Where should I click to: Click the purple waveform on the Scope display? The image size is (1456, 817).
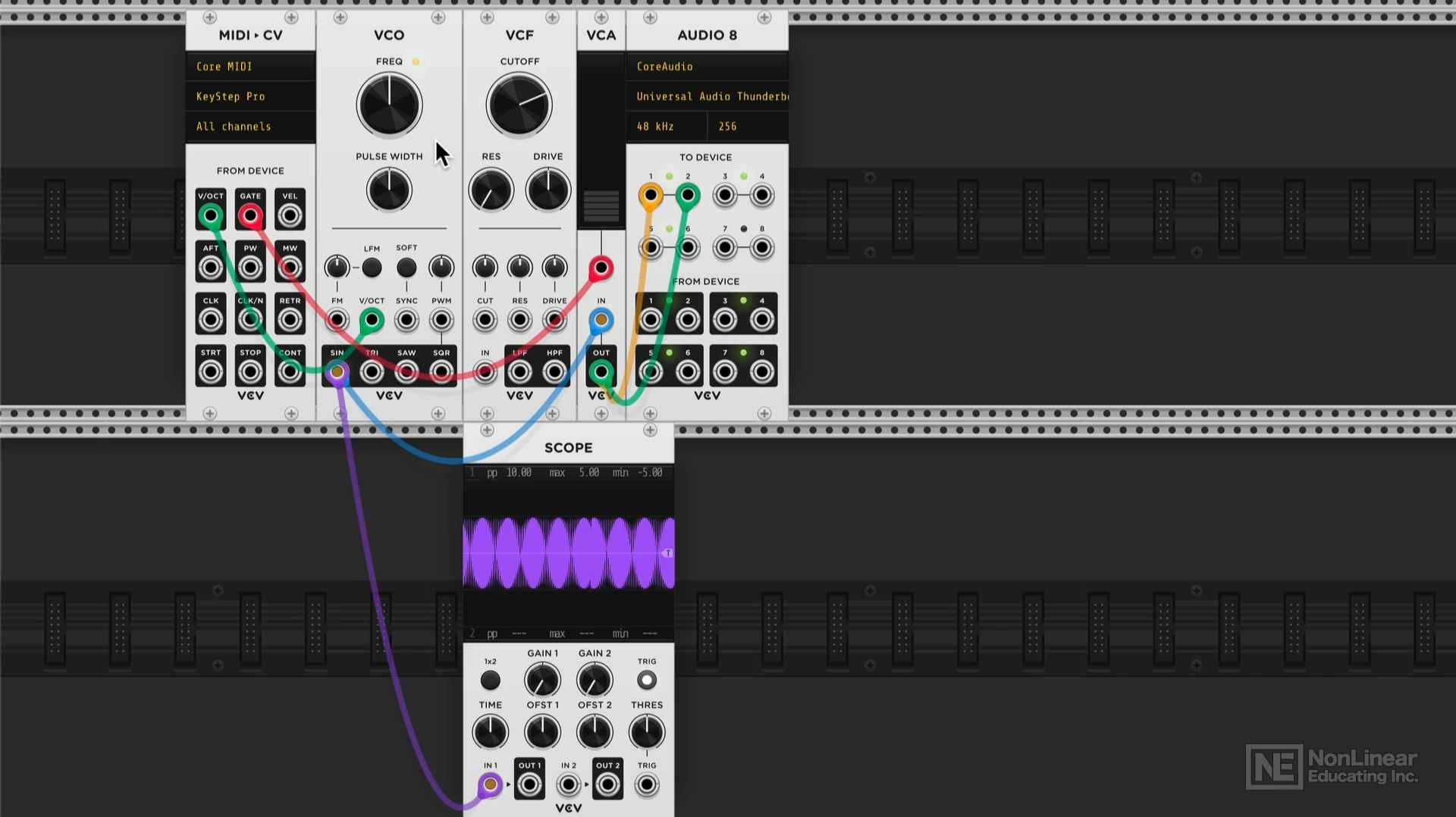(569, 553)
